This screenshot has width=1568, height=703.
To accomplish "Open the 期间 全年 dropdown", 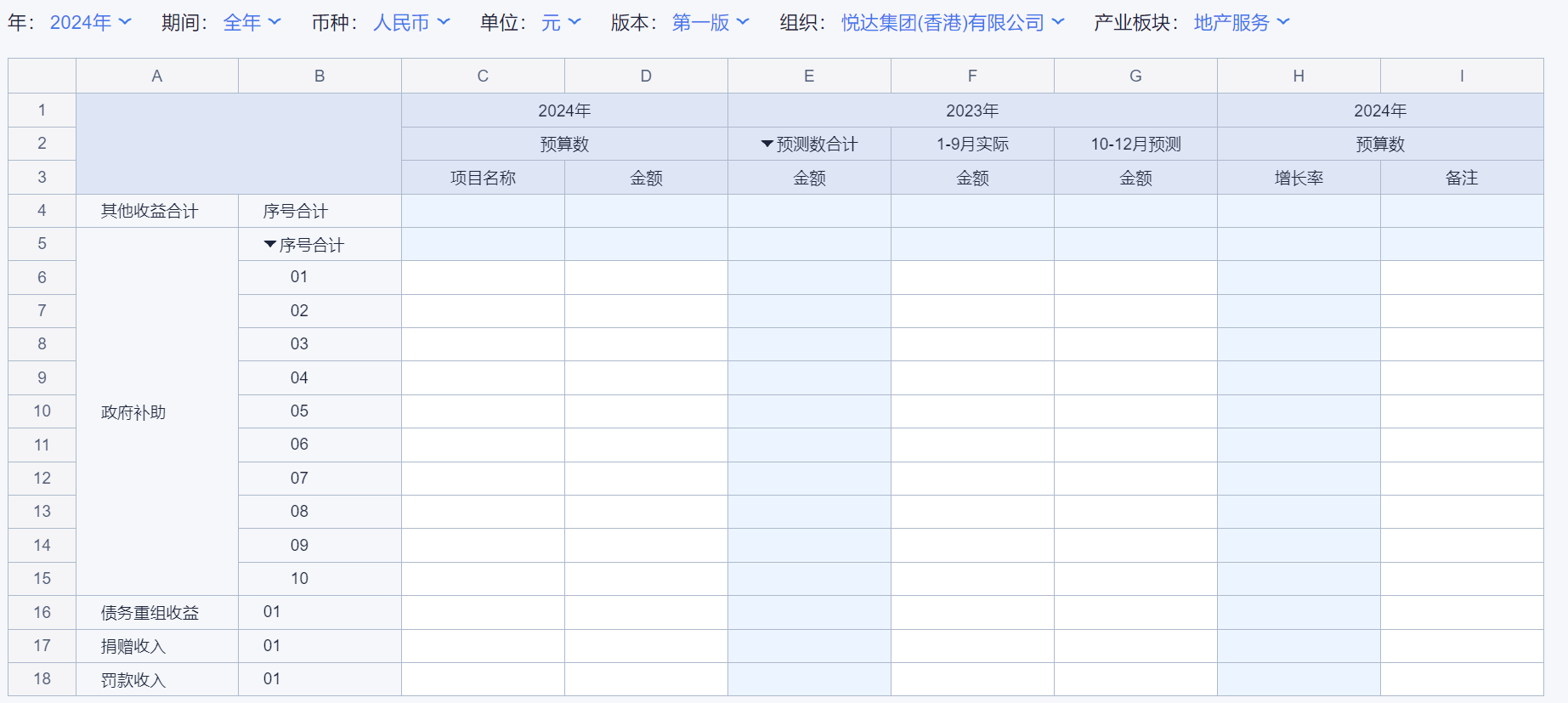I will click(252, 23).
